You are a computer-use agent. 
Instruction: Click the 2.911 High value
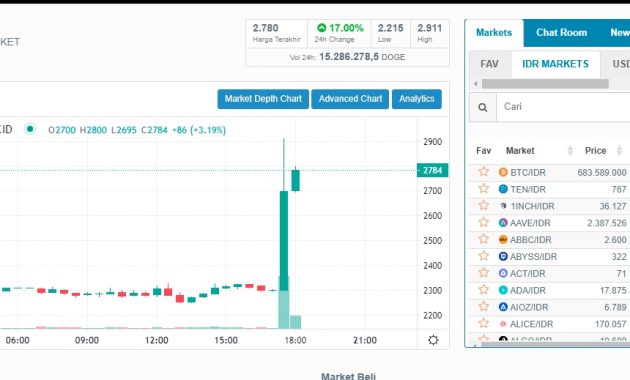(430, 28)
